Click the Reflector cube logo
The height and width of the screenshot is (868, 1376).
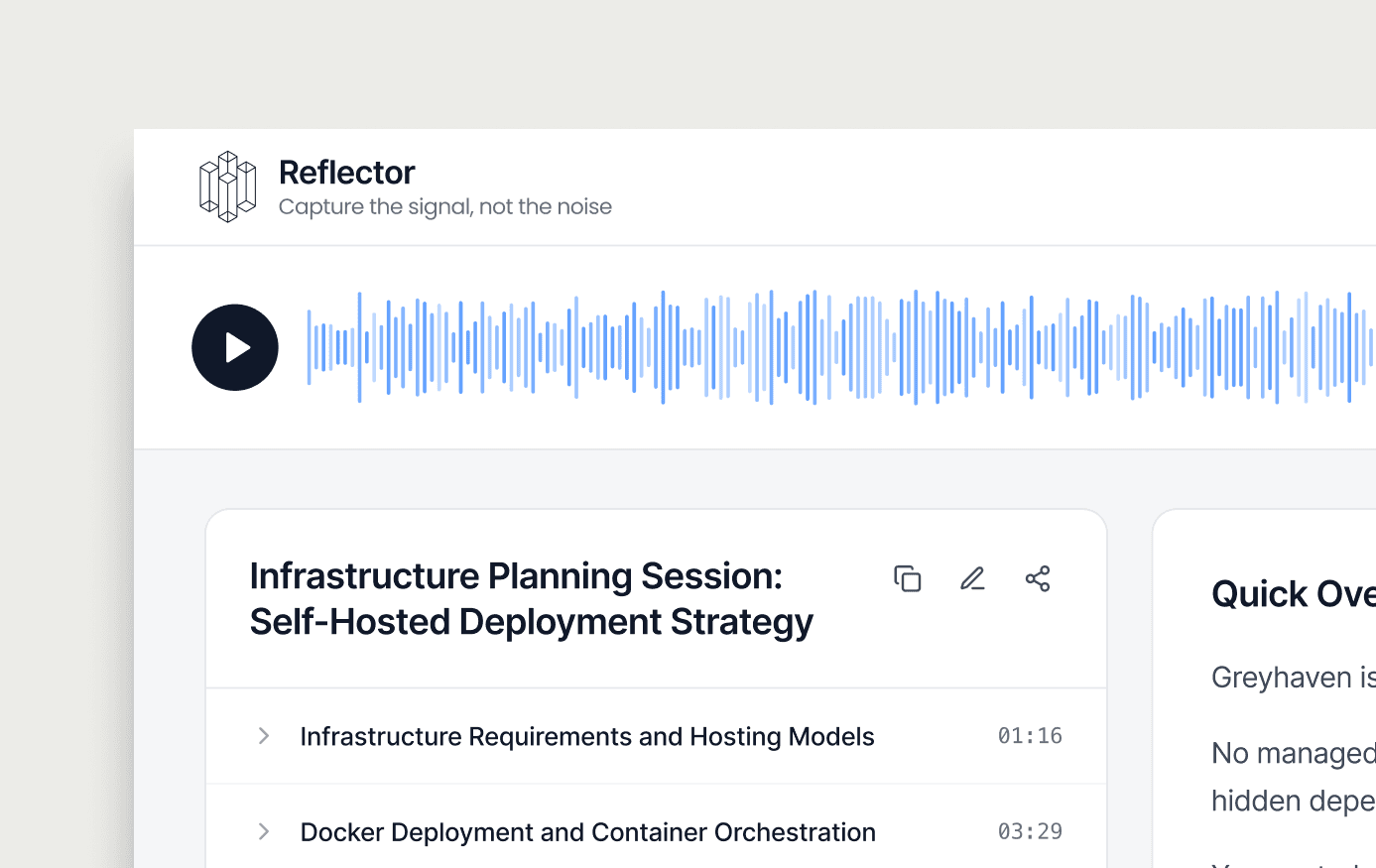click(226, 186)
